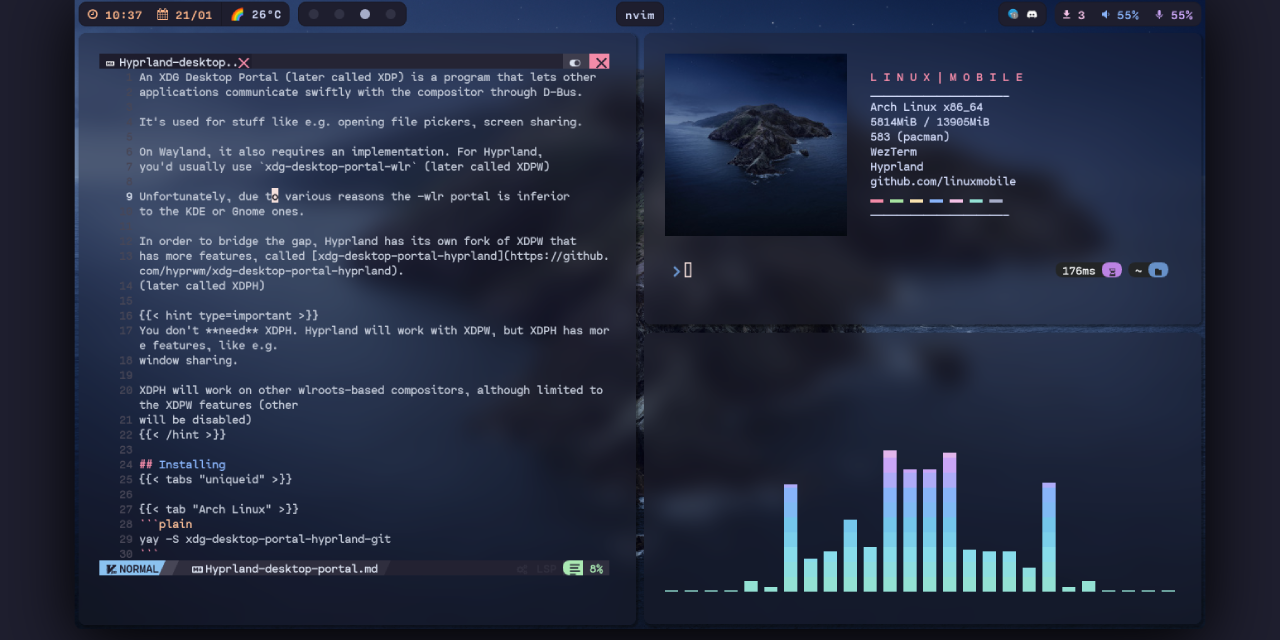Click the nvim window title in bar
1280x640 pixels.
coord(640,15)
